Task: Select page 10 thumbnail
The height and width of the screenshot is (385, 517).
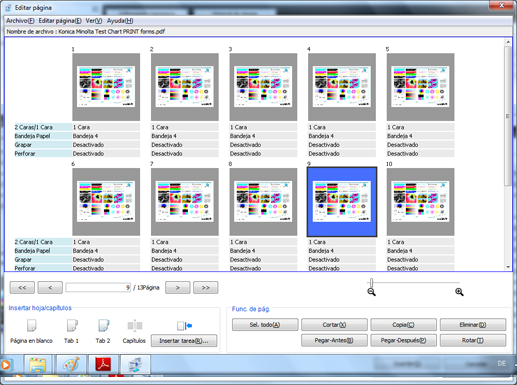Action: coord(421,202)
